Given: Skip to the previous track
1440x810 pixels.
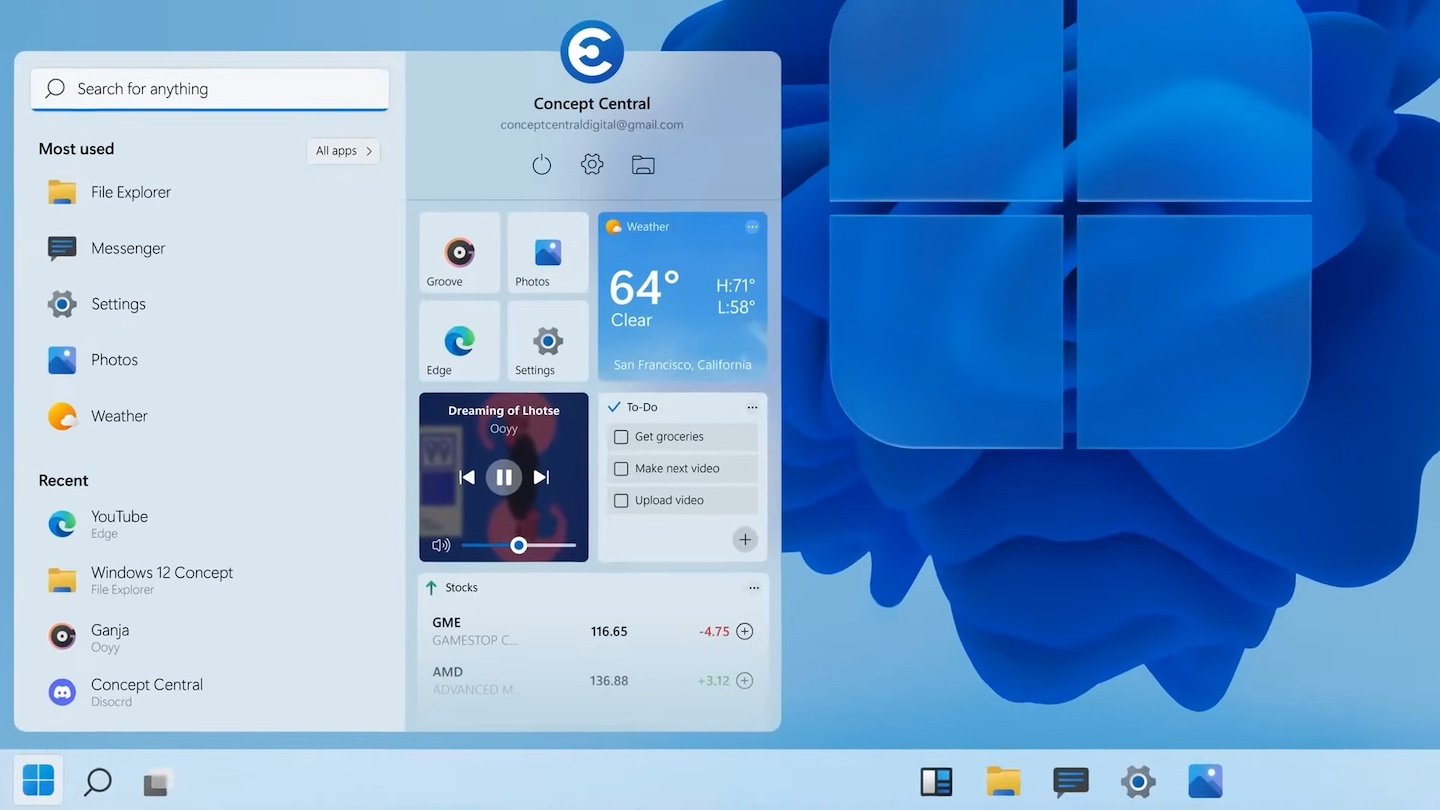Looking at the screenshot, I should [x=466, y=477].
